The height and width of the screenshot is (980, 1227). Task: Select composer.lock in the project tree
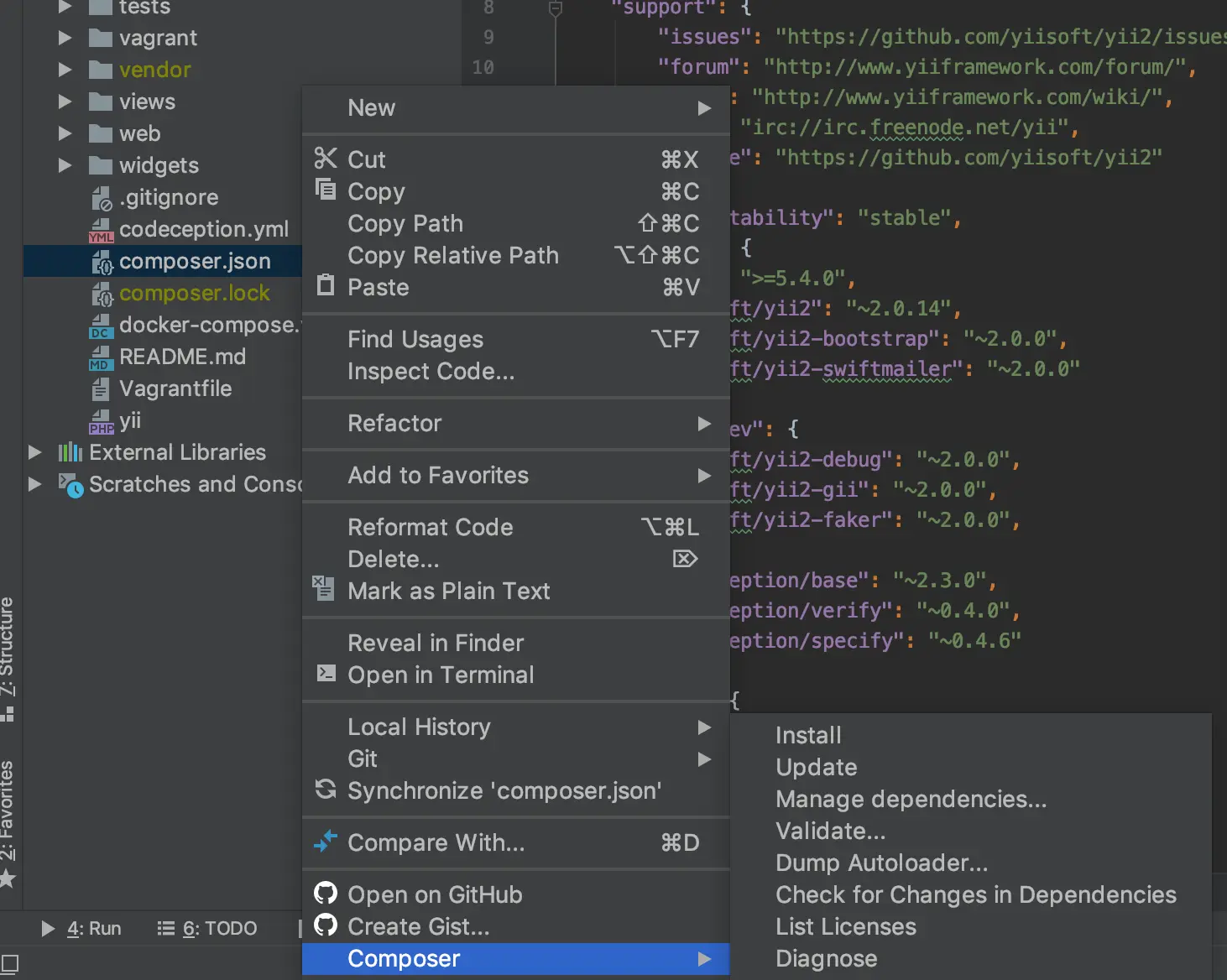194,294
